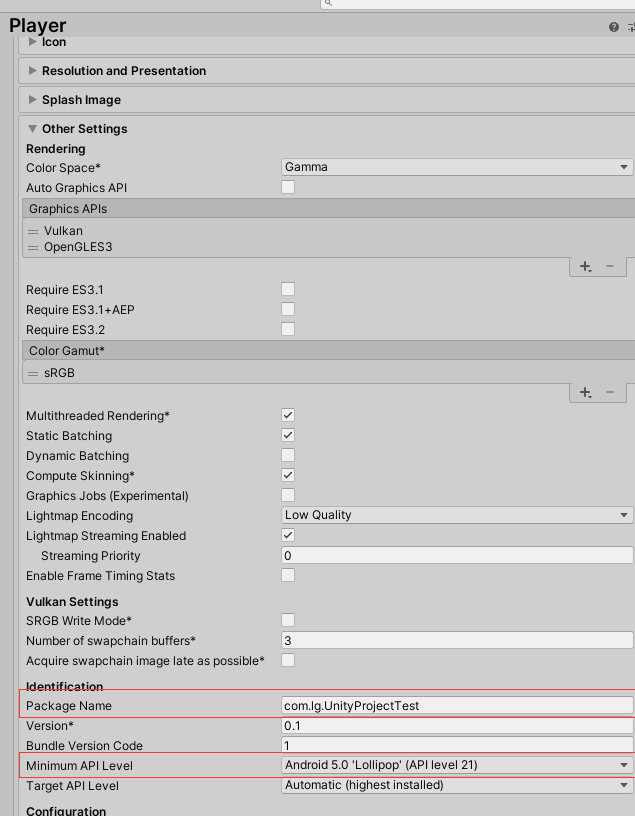Remove selected Graphics API with minus button
The width and height of the screenshot is (635, 816).
610,266
